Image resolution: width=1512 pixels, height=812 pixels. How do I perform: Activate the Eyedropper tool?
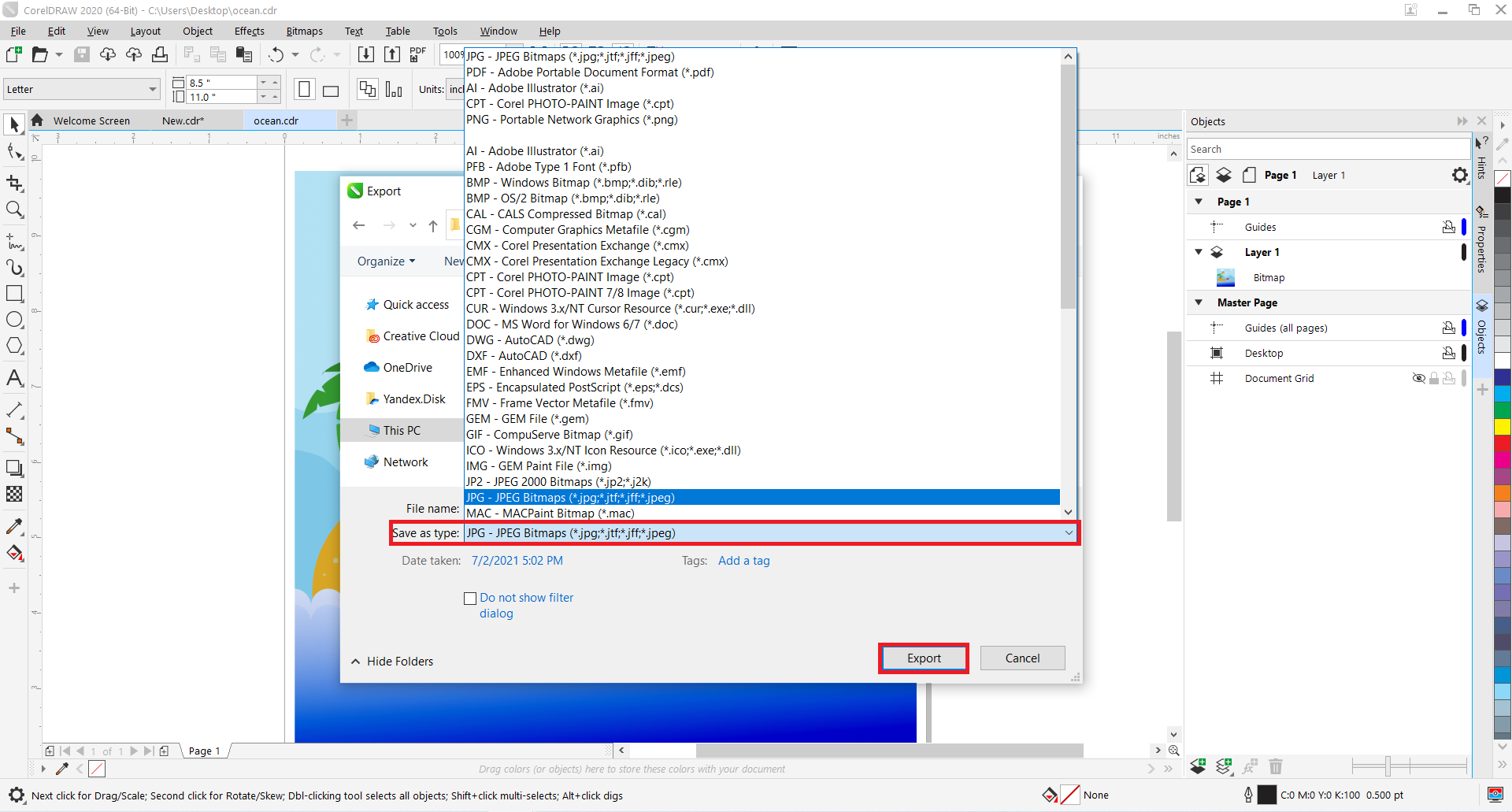point(14,526)
